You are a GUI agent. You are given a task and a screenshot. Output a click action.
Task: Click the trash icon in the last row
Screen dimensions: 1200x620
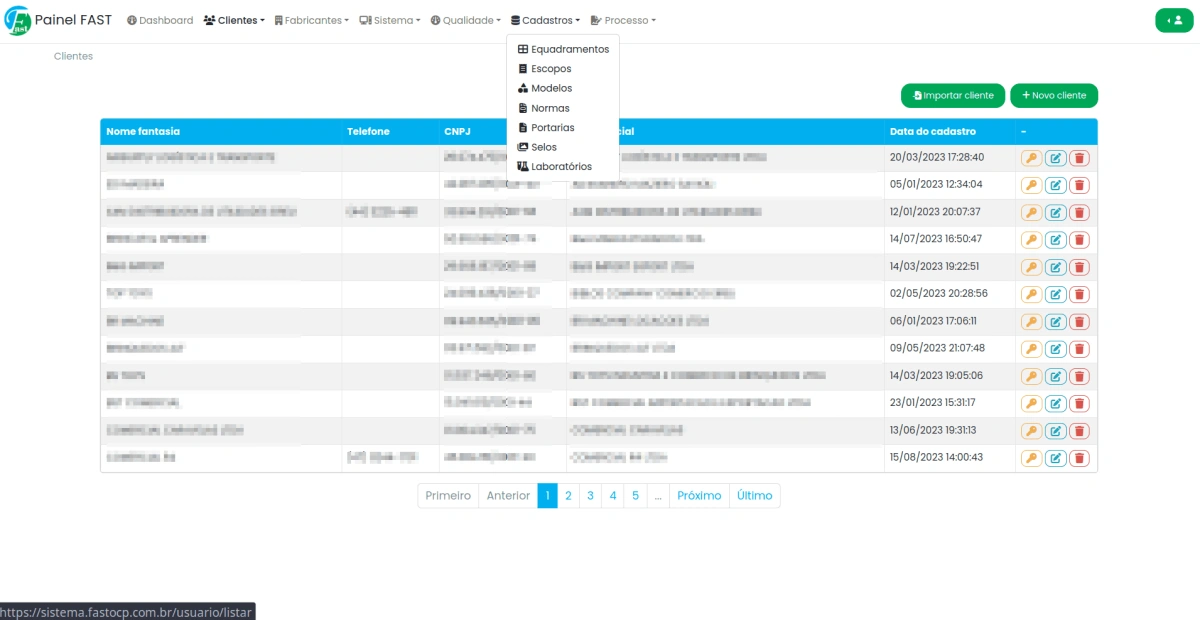pyautogui.click(x=1080, y=457)
